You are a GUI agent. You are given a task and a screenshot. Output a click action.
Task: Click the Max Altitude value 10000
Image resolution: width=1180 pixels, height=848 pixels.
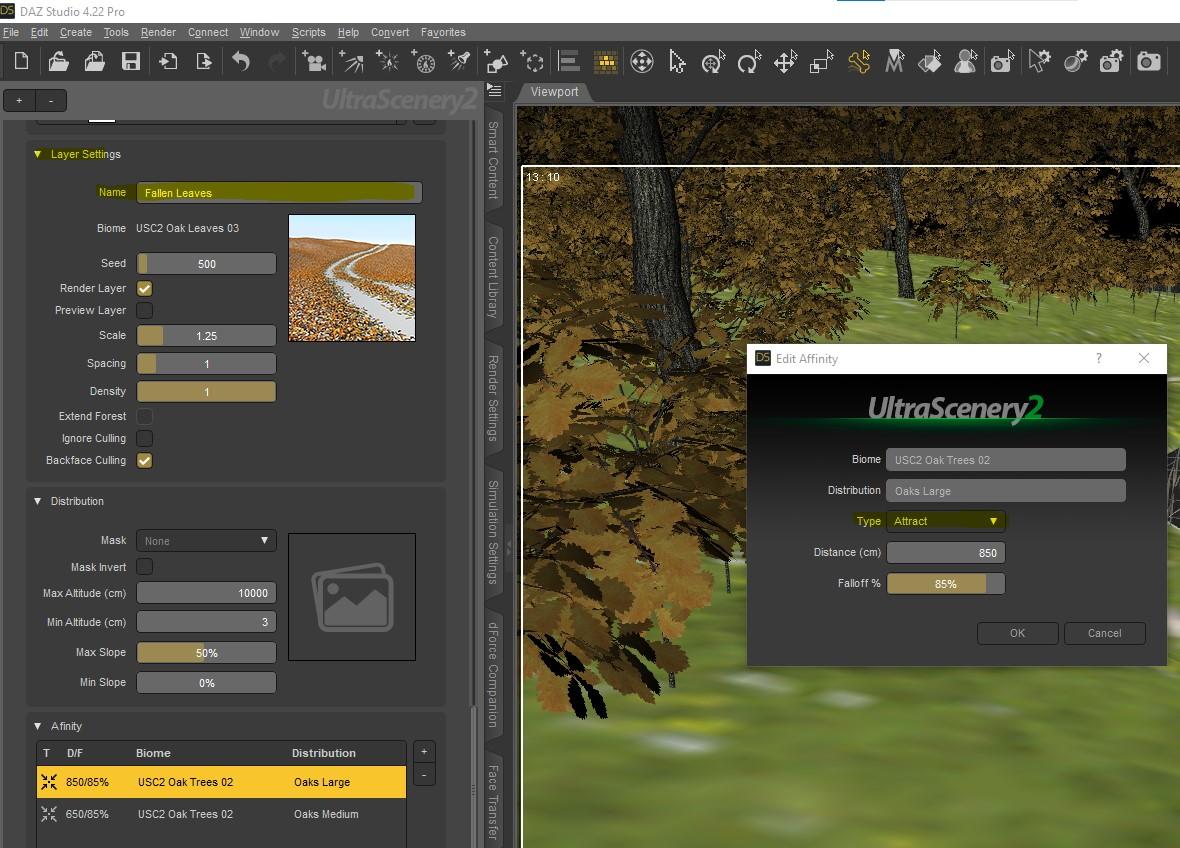(x=206, y=593)
